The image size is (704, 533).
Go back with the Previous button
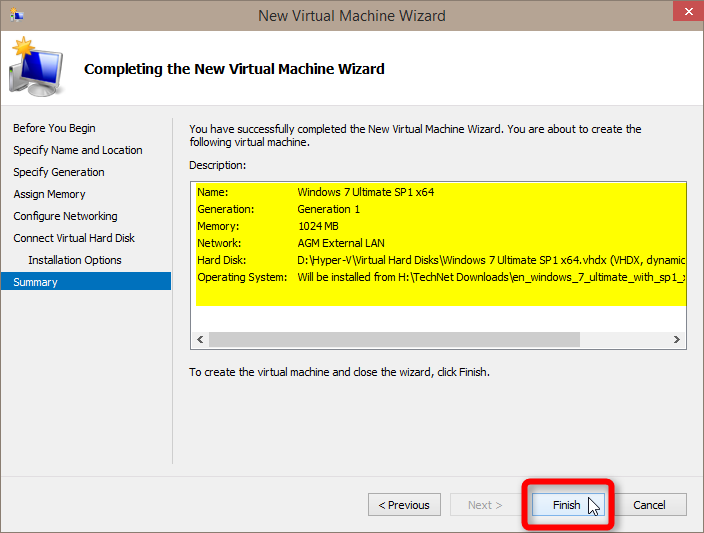(404, 505)
